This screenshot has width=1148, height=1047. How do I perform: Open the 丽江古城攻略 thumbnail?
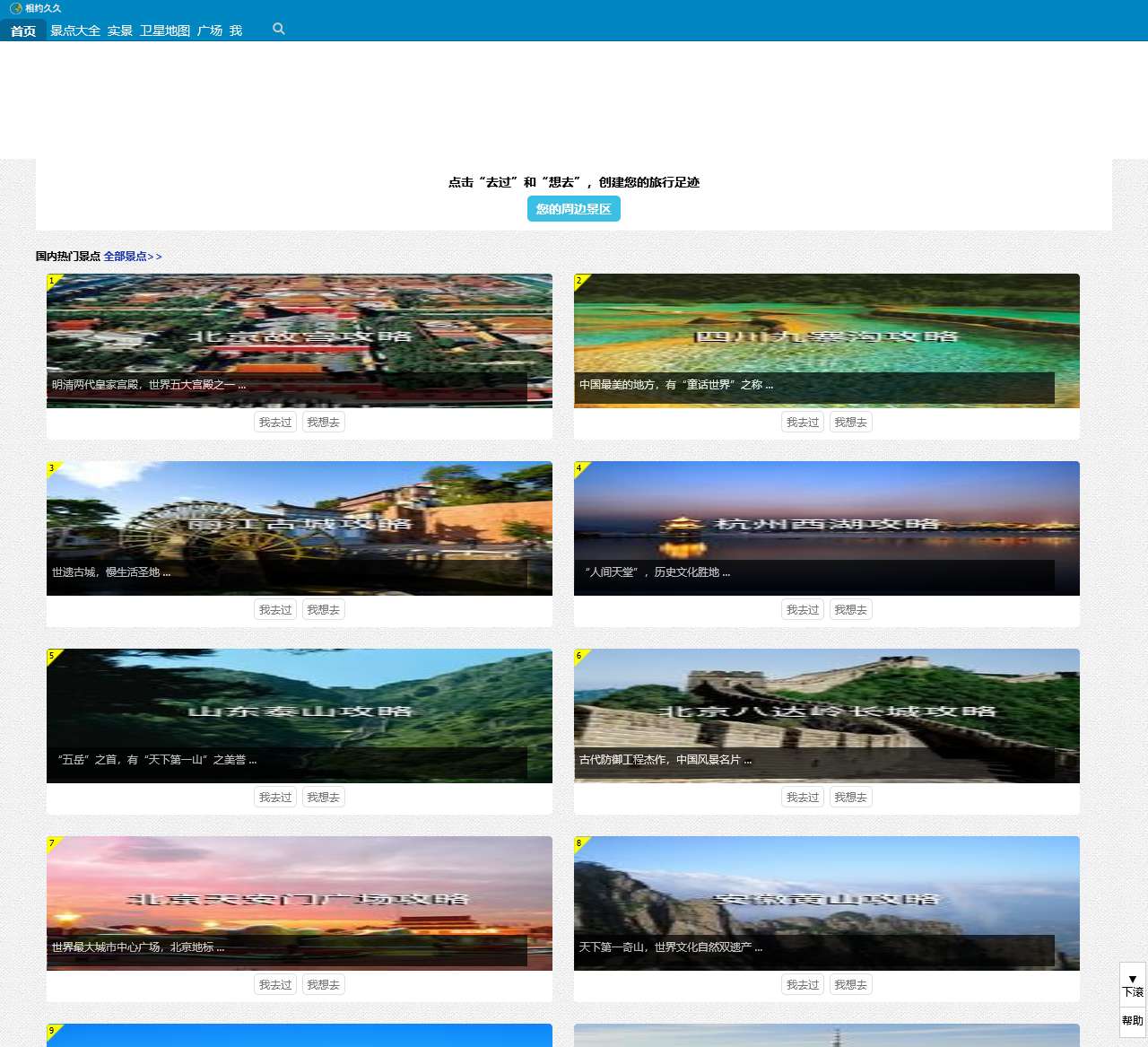coord(300,528)
